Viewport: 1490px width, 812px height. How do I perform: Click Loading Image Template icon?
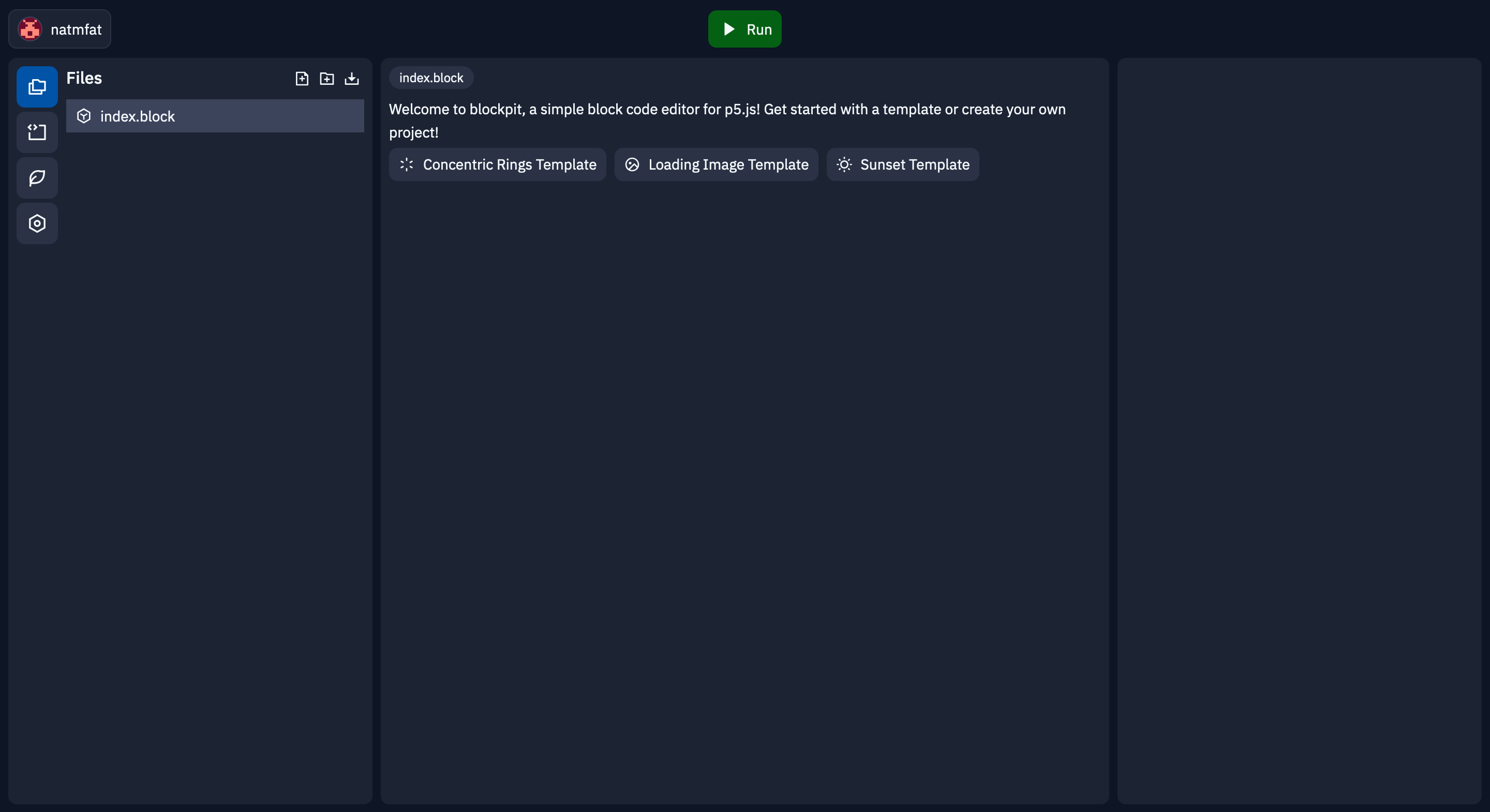coord(632,164)
